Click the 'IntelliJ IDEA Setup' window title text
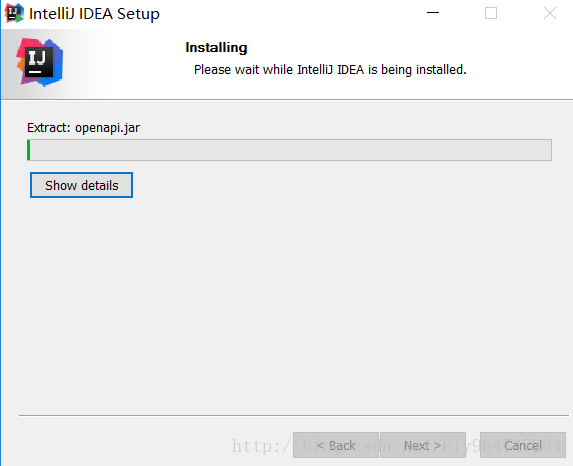This screenshot has width=573, height=466. 94,14
